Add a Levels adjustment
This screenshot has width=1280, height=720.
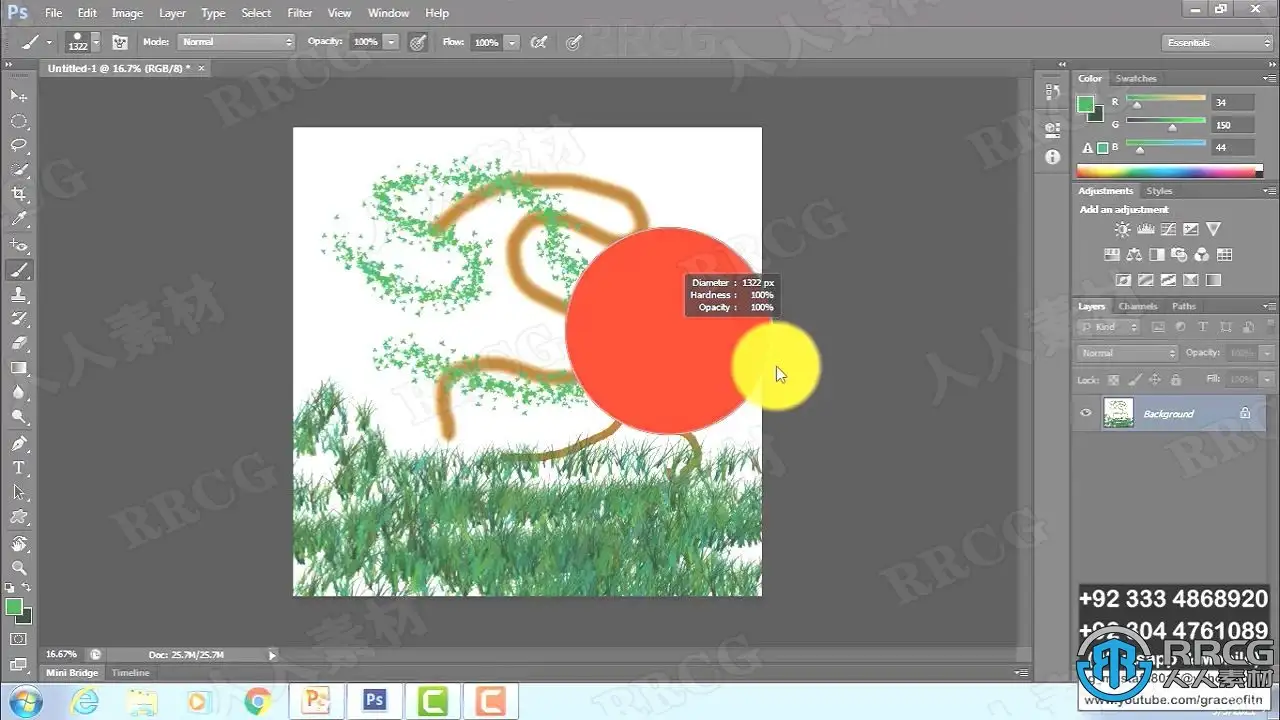click(1146, 230)
